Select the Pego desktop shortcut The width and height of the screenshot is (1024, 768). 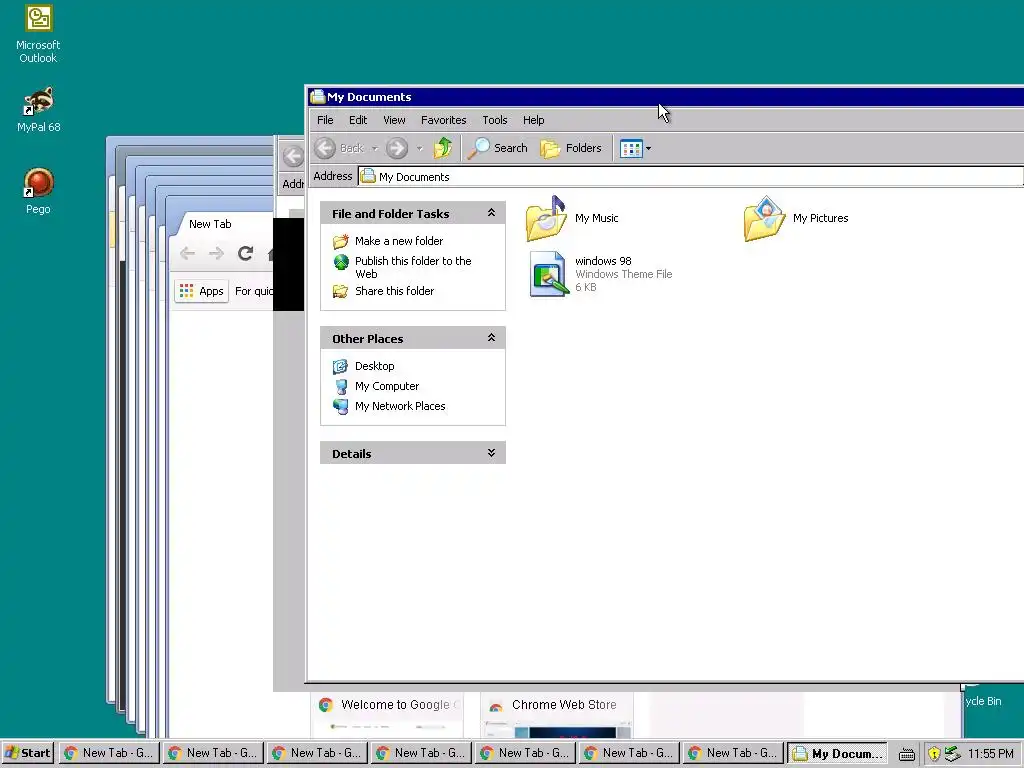coord(38,191)
